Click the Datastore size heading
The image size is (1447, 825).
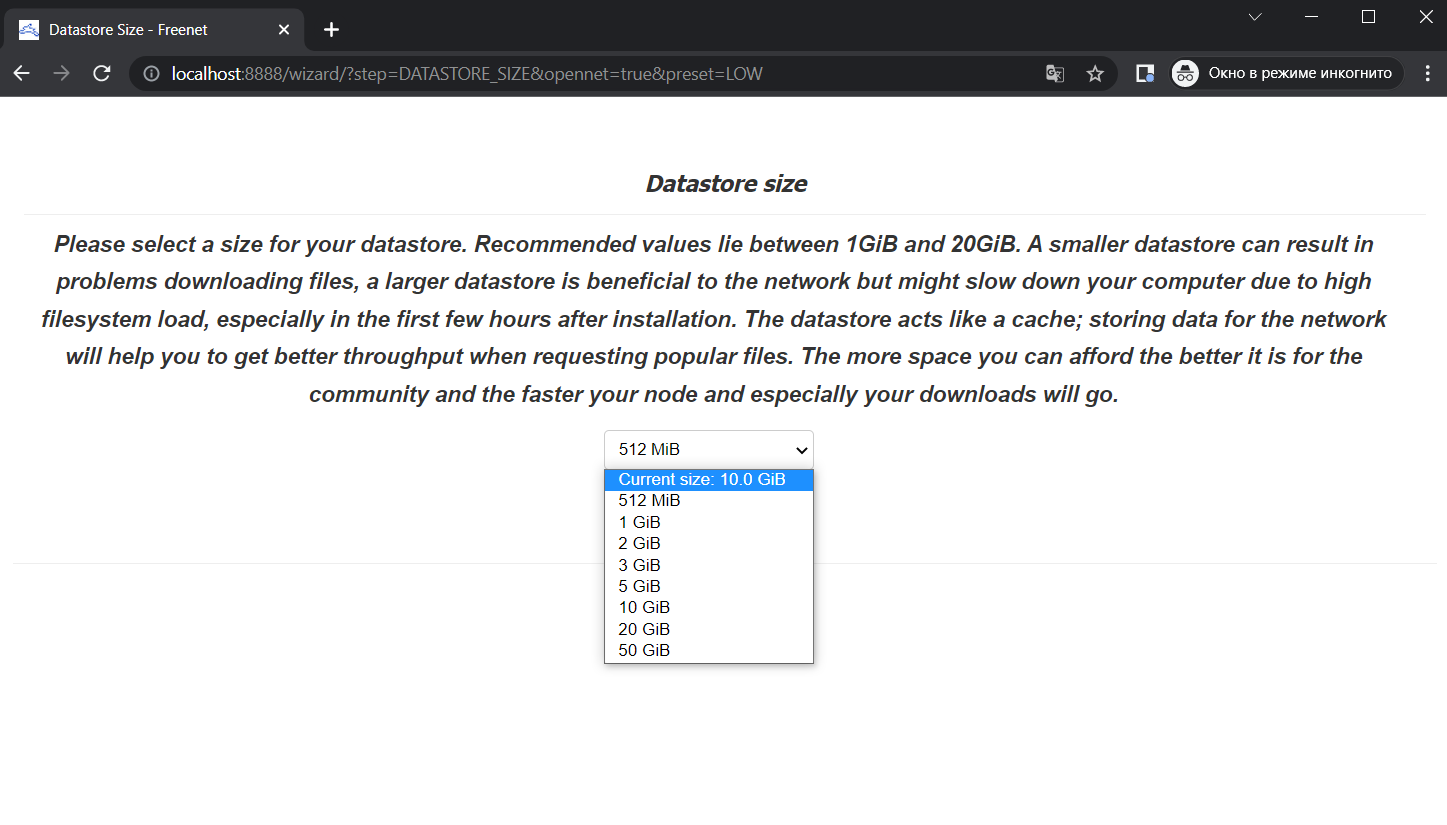pyautogui.click(x=726, y=184)
